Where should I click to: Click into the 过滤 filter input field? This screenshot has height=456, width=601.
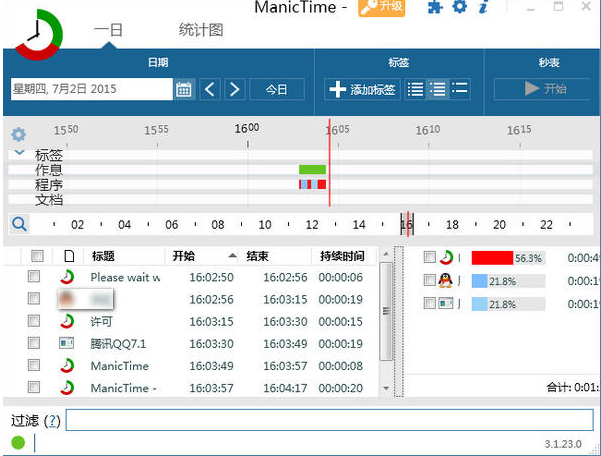[x=330, y=420]
